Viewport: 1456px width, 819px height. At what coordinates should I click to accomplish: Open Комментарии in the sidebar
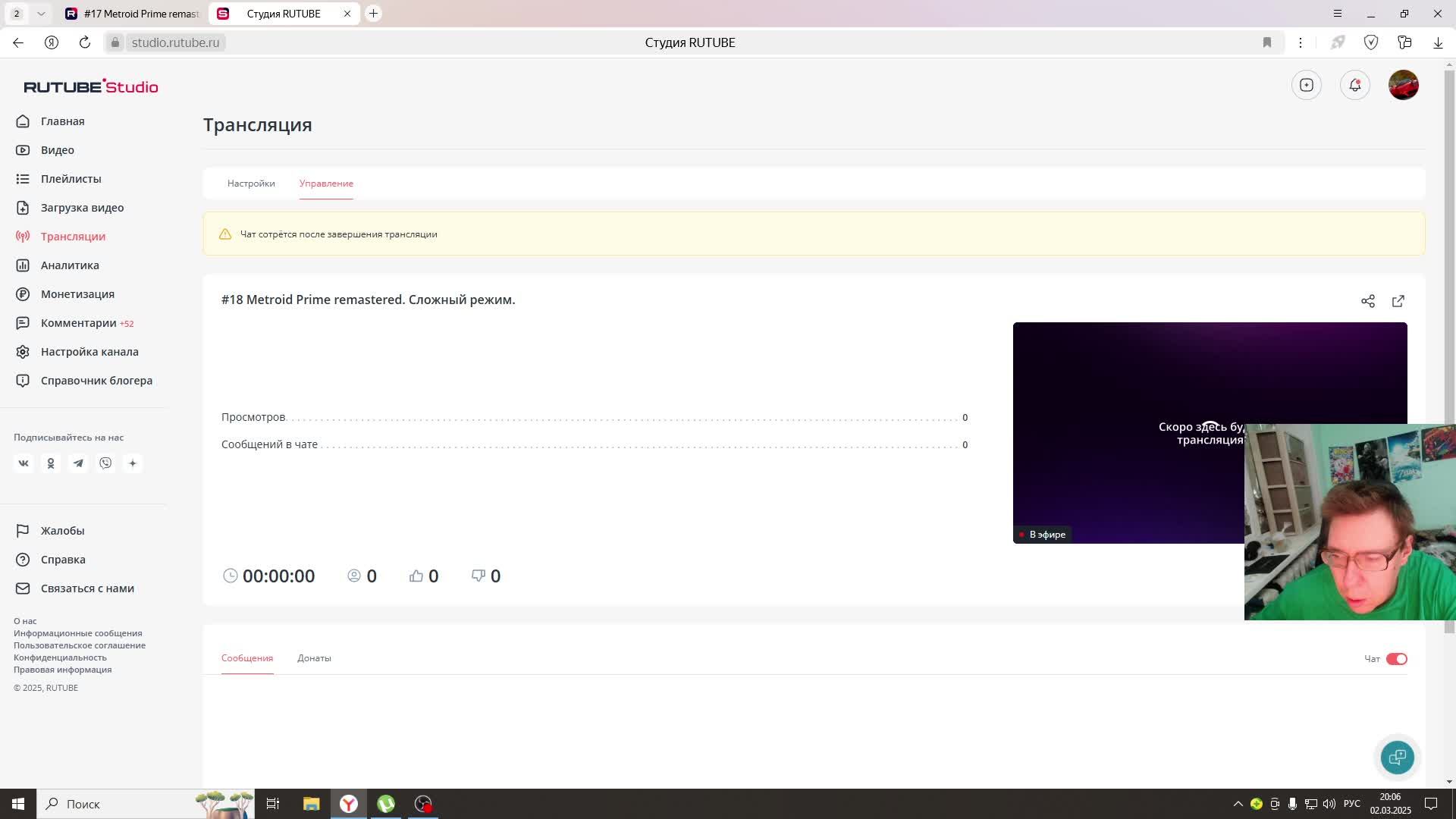click(78, 323)
